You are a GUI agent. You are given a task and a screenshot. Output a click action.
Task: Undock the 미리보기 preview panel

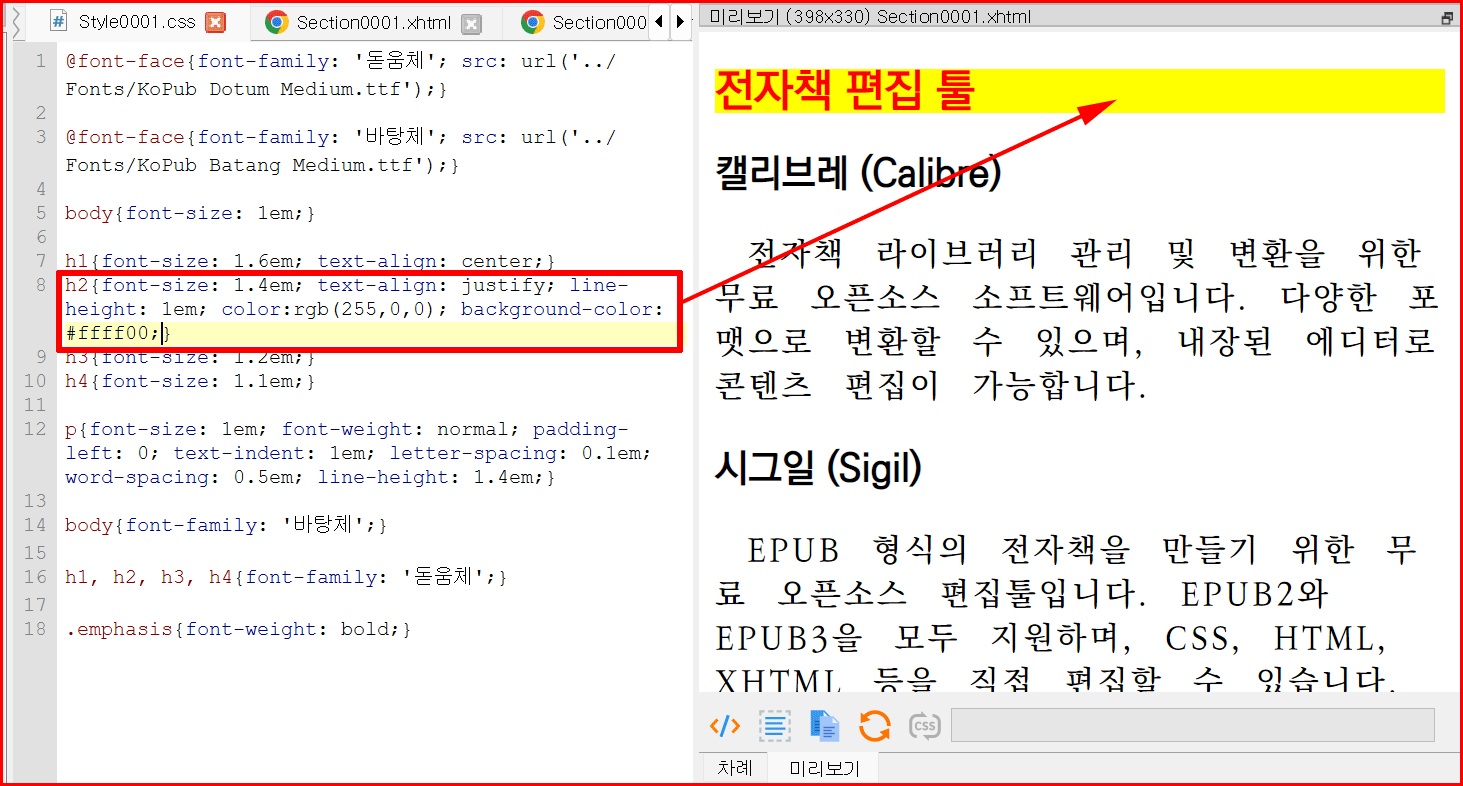pos(1446,18)
